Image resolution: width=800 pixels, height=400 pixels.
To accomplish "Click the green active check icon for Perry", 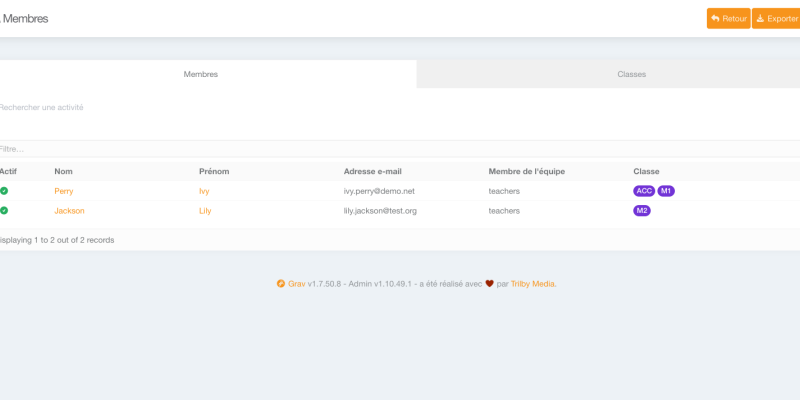I will pyautogui.click(x=4, y=191).
